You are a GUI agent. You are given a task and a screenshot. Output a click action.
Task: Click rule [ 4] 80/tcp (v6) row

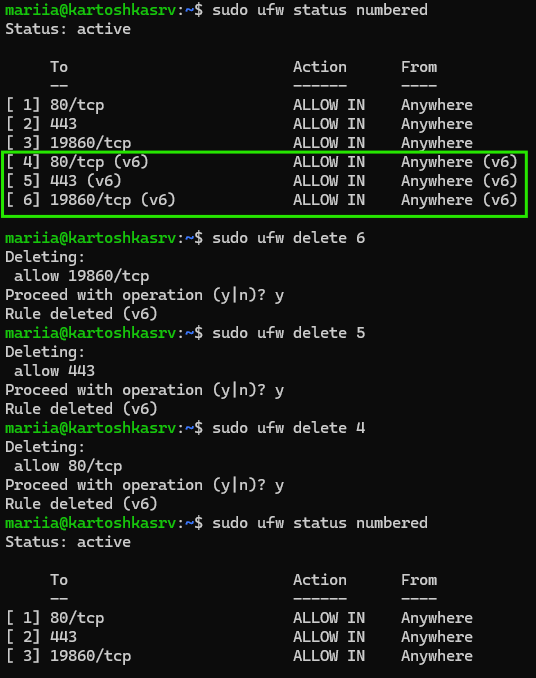click(262, 162)
